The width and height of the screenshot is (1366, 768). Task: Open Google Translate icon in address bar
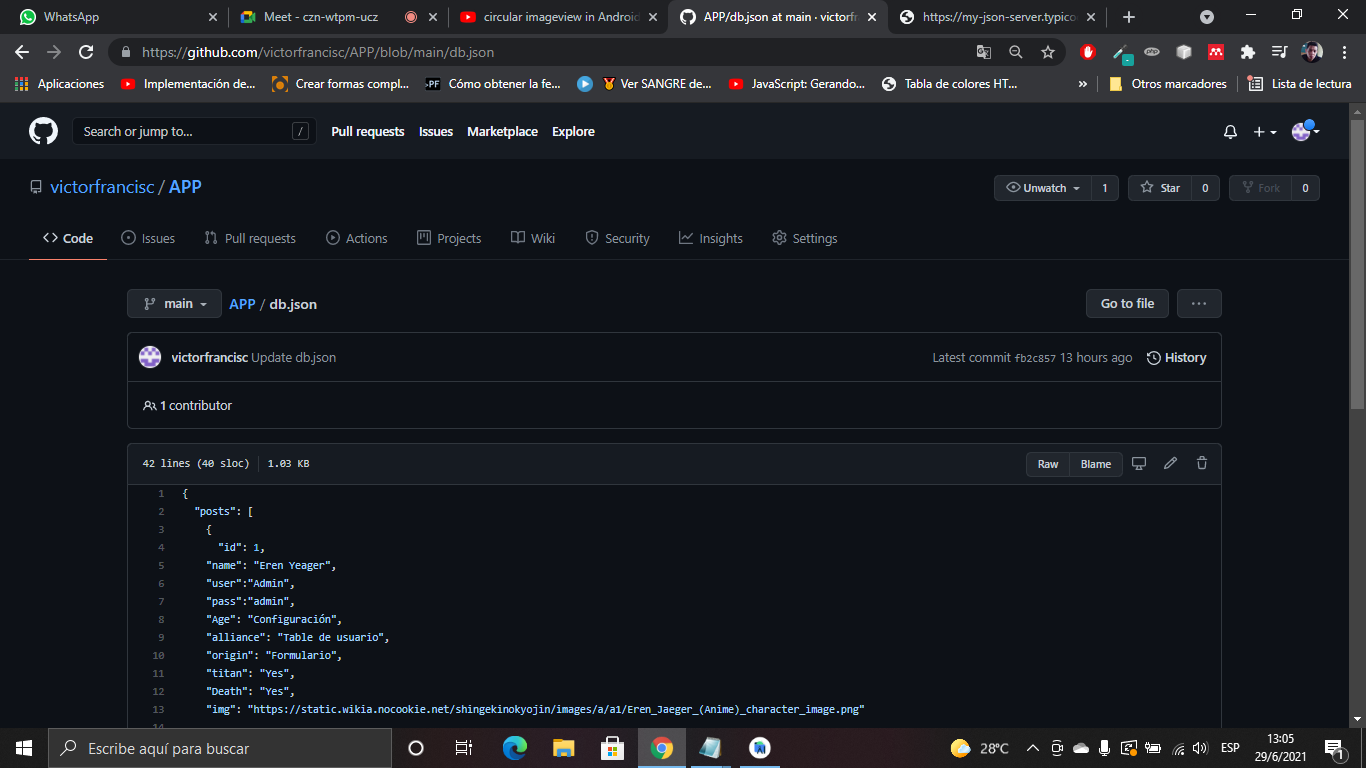[x=984, y=52]
